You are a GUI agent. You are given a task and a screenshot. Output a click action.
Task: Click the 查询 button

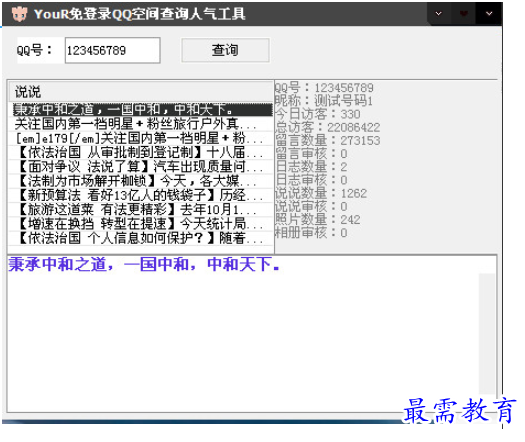click(x=225, y=50)
